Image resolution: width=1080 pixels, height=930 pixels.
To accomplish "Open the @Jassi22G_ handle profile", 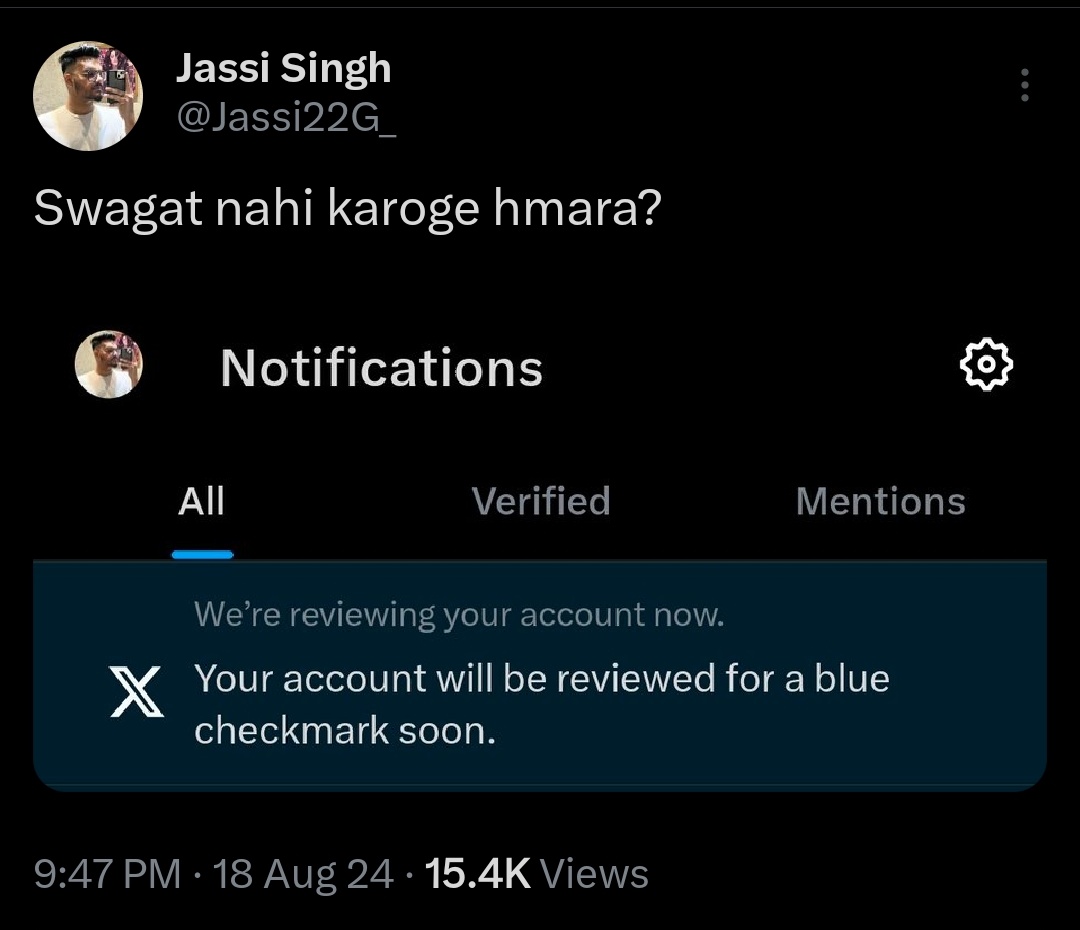I will tap(287, 117).
